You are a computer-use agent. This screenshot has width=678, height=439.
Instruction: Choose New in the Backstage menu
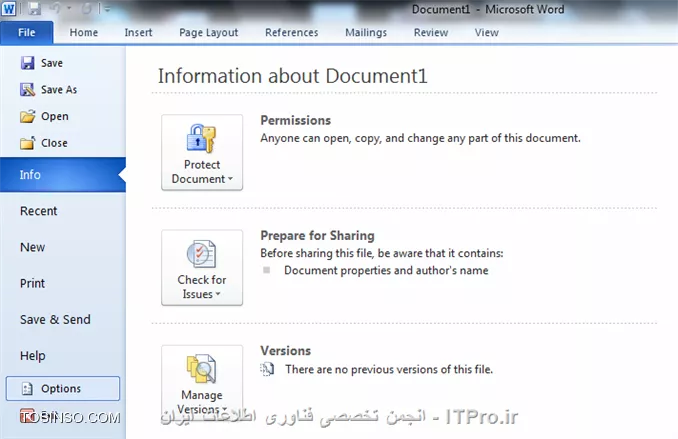click(32, 247)
